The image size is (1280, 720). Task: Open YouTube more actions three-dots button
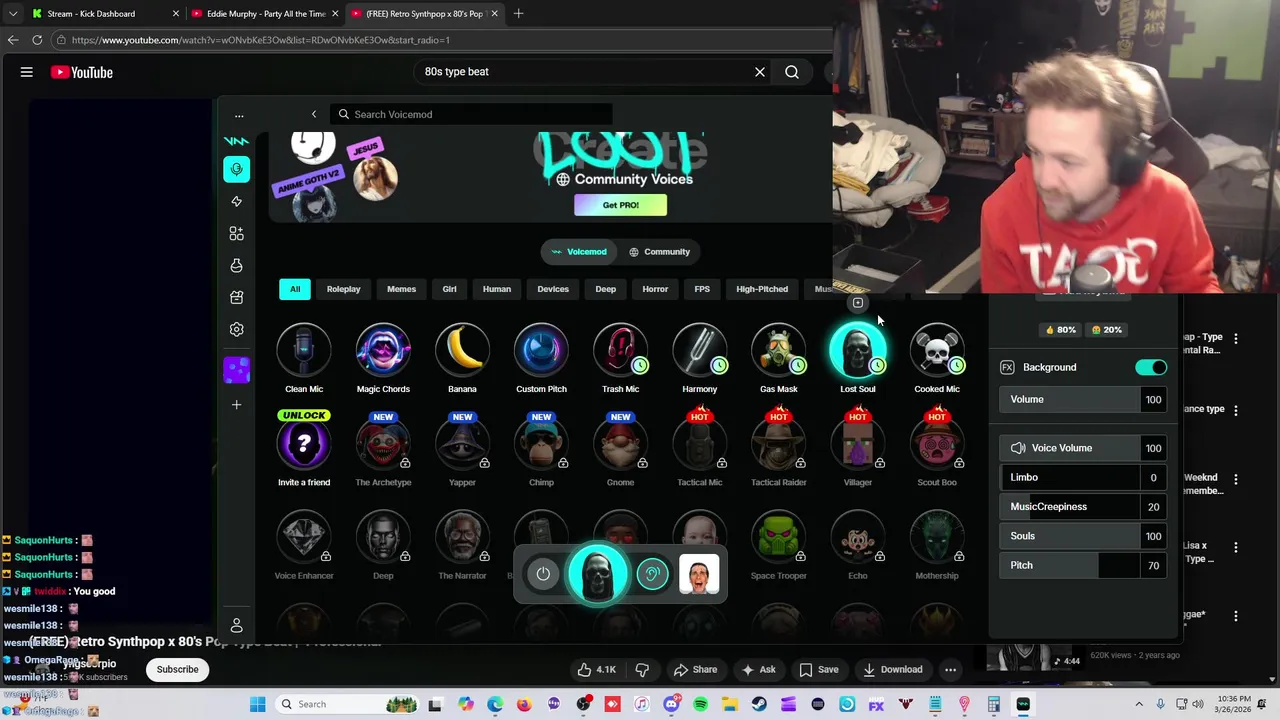[951, 670]
